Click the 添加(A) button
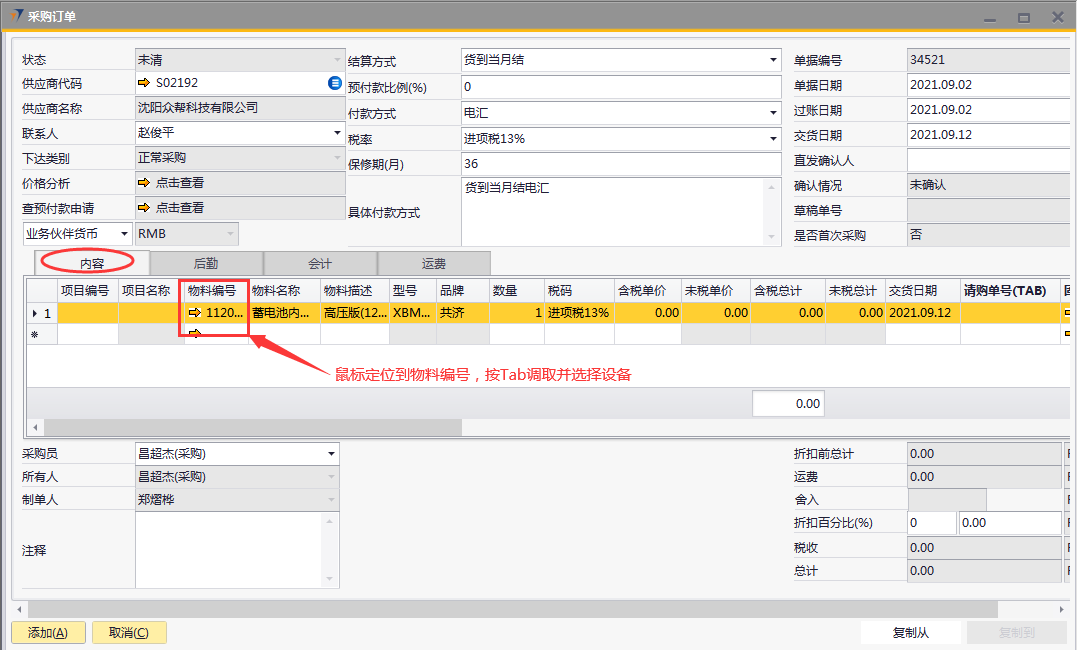 [48, 633]
